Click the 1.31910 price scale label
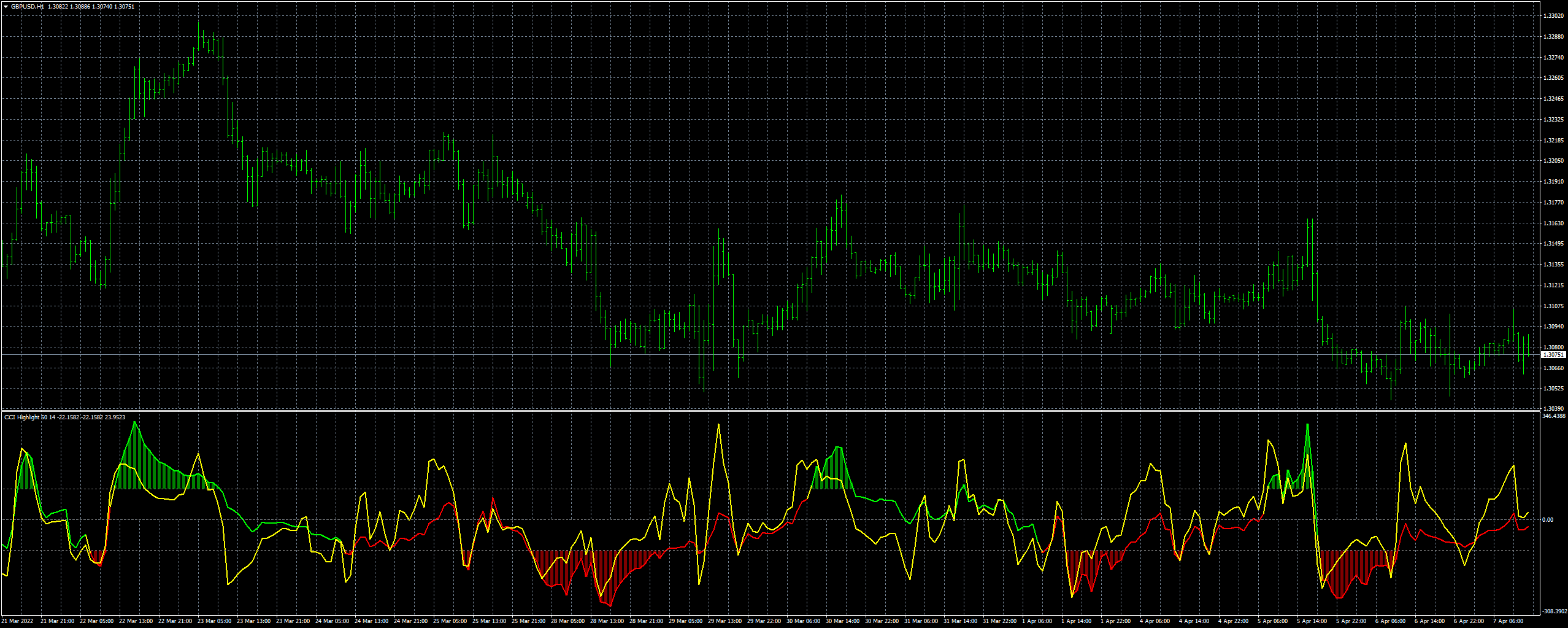1568x628 pixels. tap(1553, 182)
